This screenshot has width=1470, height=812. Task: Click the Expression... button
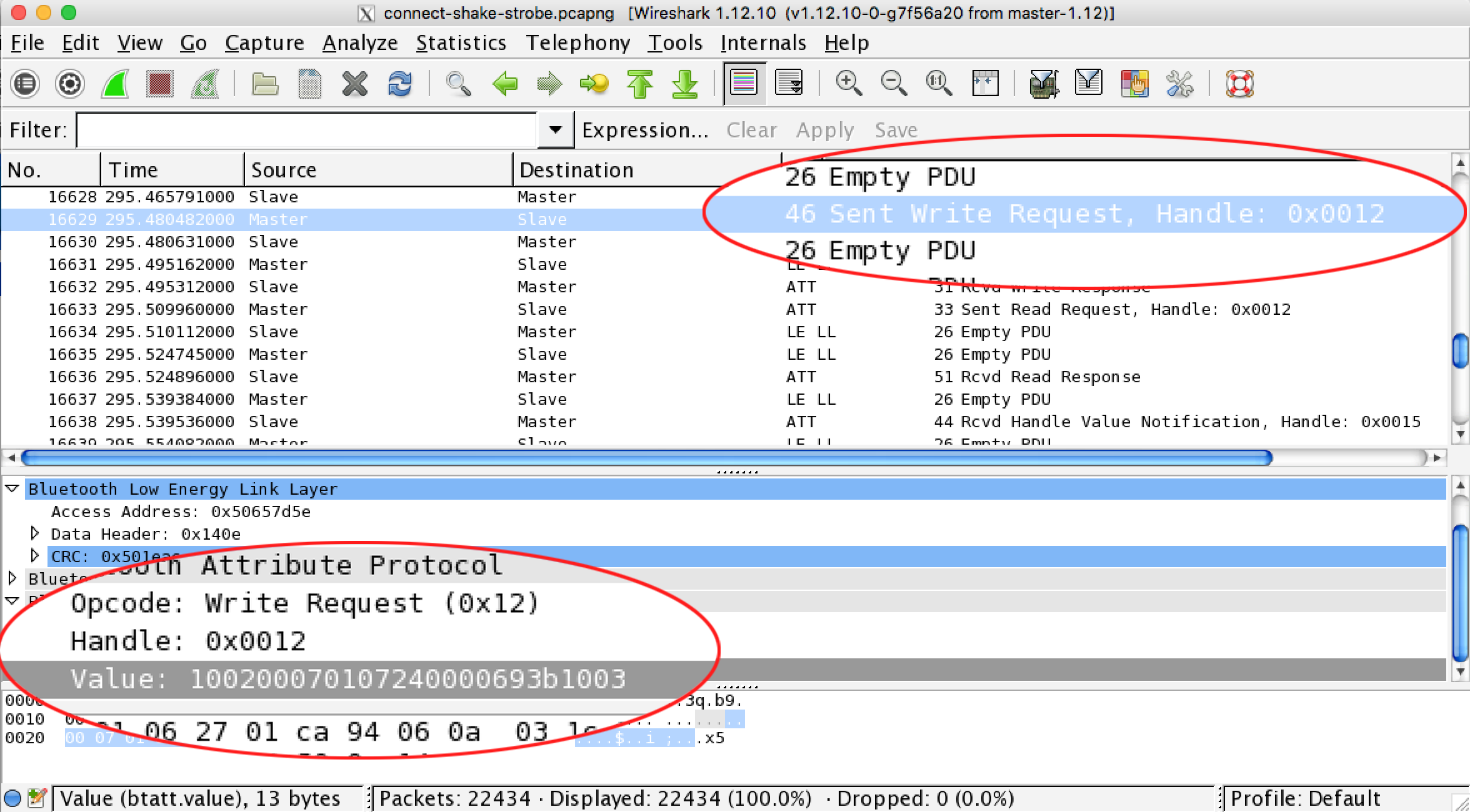(x=646, y=130)
